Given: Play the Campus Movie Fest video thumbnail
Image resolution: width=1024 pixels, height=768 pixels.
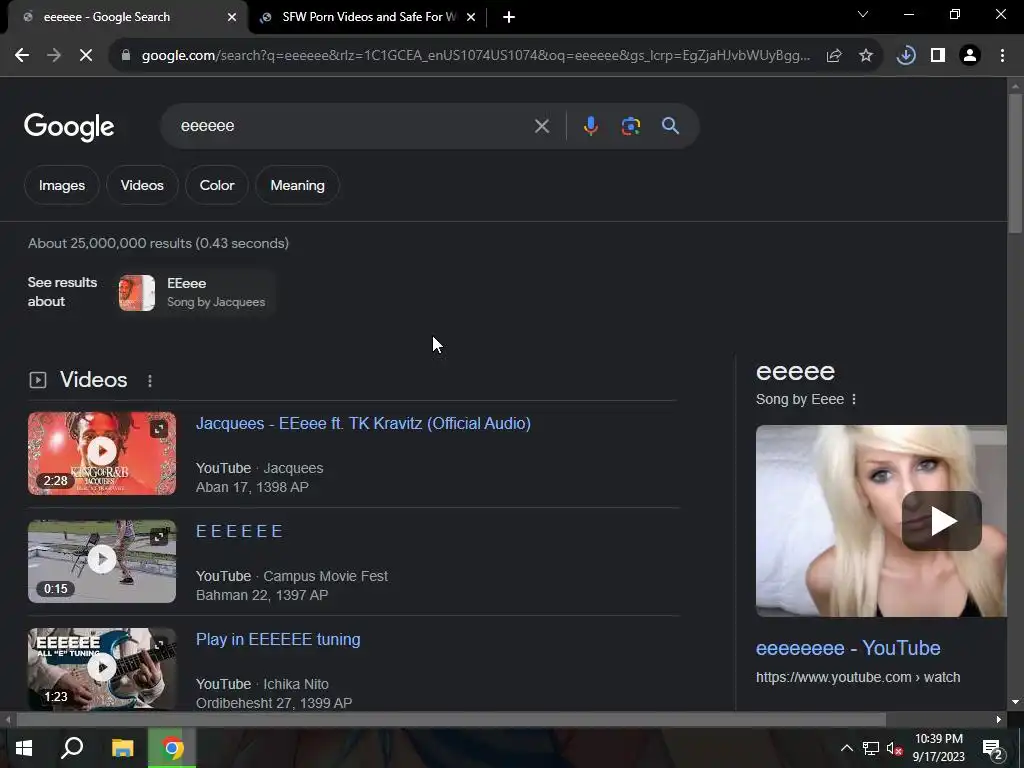Looking at the screenshot, I should [102, 560].
